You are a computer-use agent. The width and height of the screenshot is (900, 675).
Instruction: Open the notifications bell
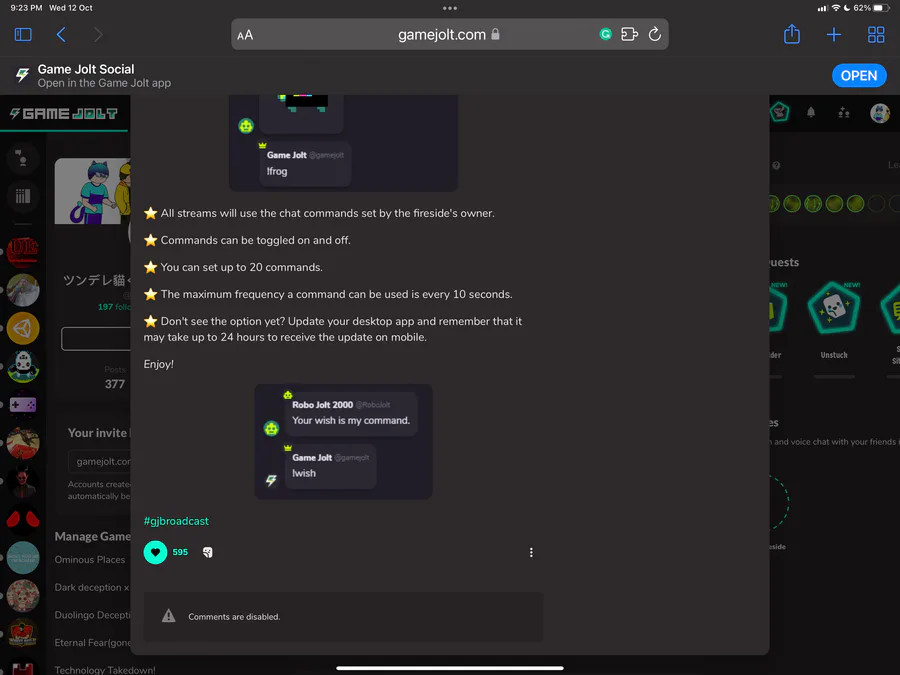(810, 112)
